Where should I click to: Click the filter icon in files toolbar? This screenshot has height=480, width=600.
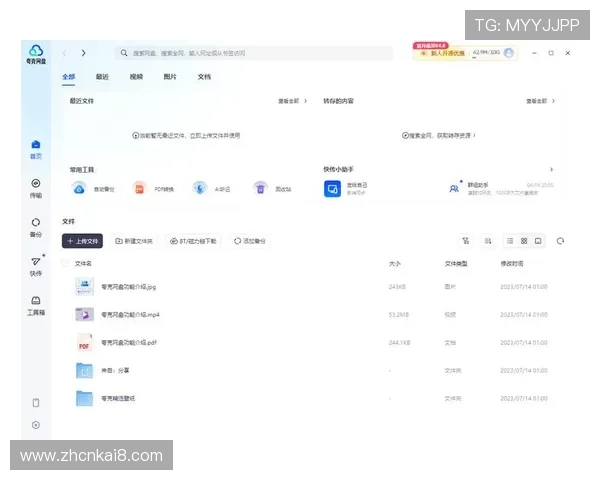(466, 241)
